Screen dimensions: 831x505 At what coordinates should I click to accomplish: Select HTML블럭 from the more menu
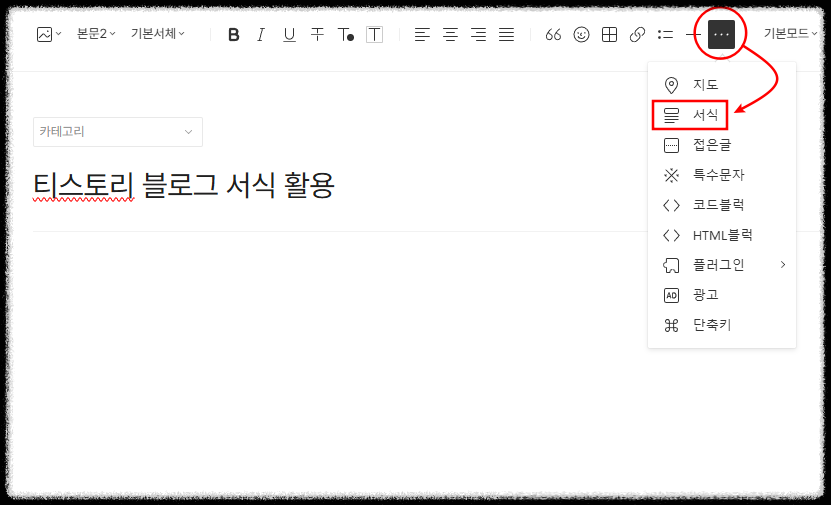(x=722, y=235)
